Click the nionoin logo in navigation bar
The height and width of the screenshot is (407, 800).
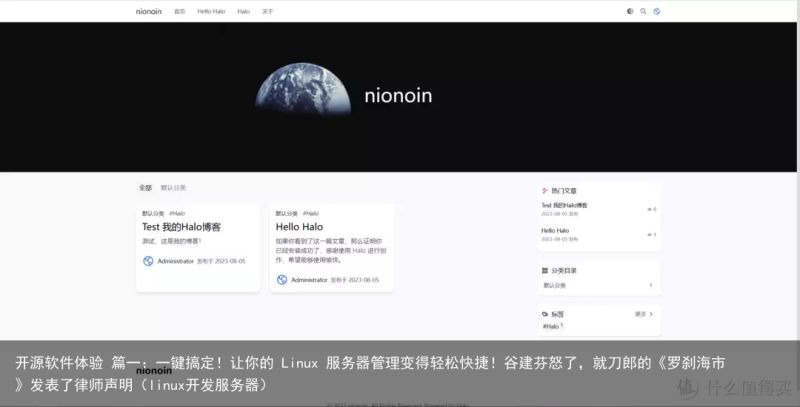(x=148, y=11)
